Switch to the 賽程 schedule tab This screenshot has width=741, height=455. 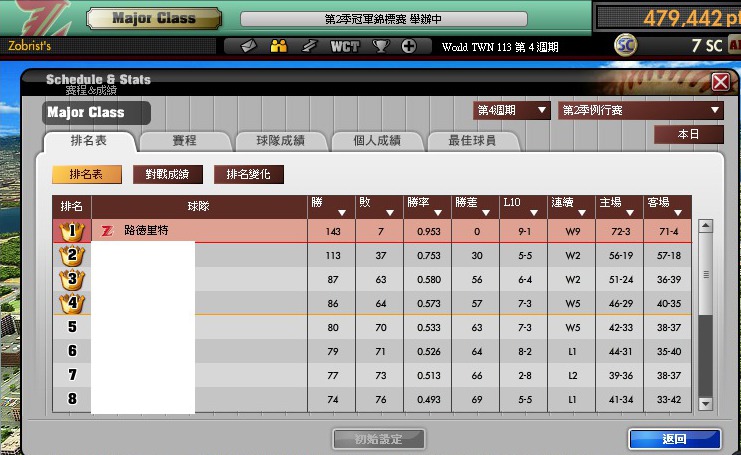[x=184, y=141]
